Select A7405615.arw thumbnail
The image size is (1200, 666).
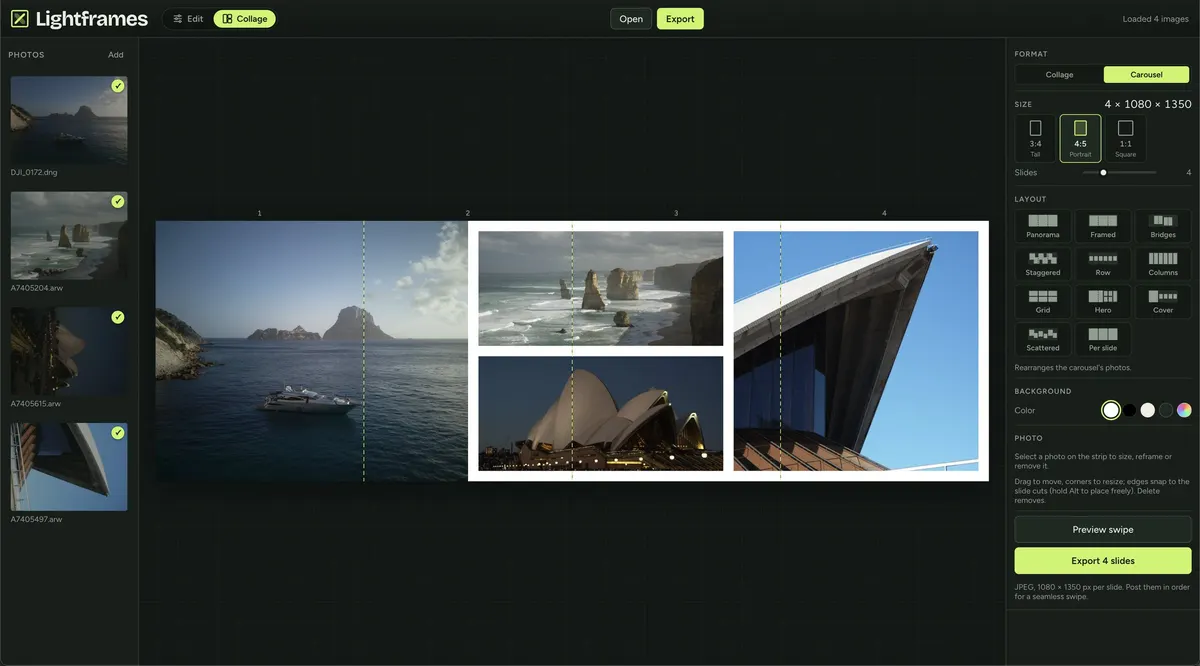pyautogui.click(x=69, y=351)
